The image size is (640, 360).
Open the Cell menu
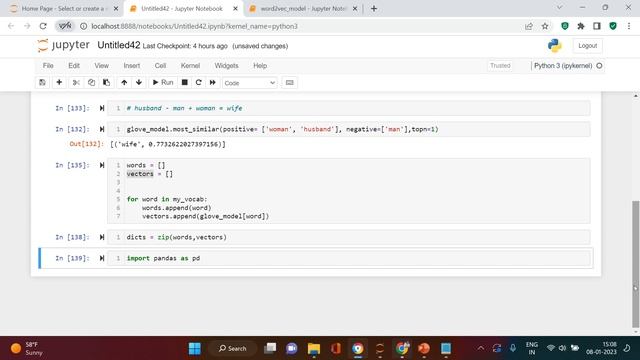point(160,66)
